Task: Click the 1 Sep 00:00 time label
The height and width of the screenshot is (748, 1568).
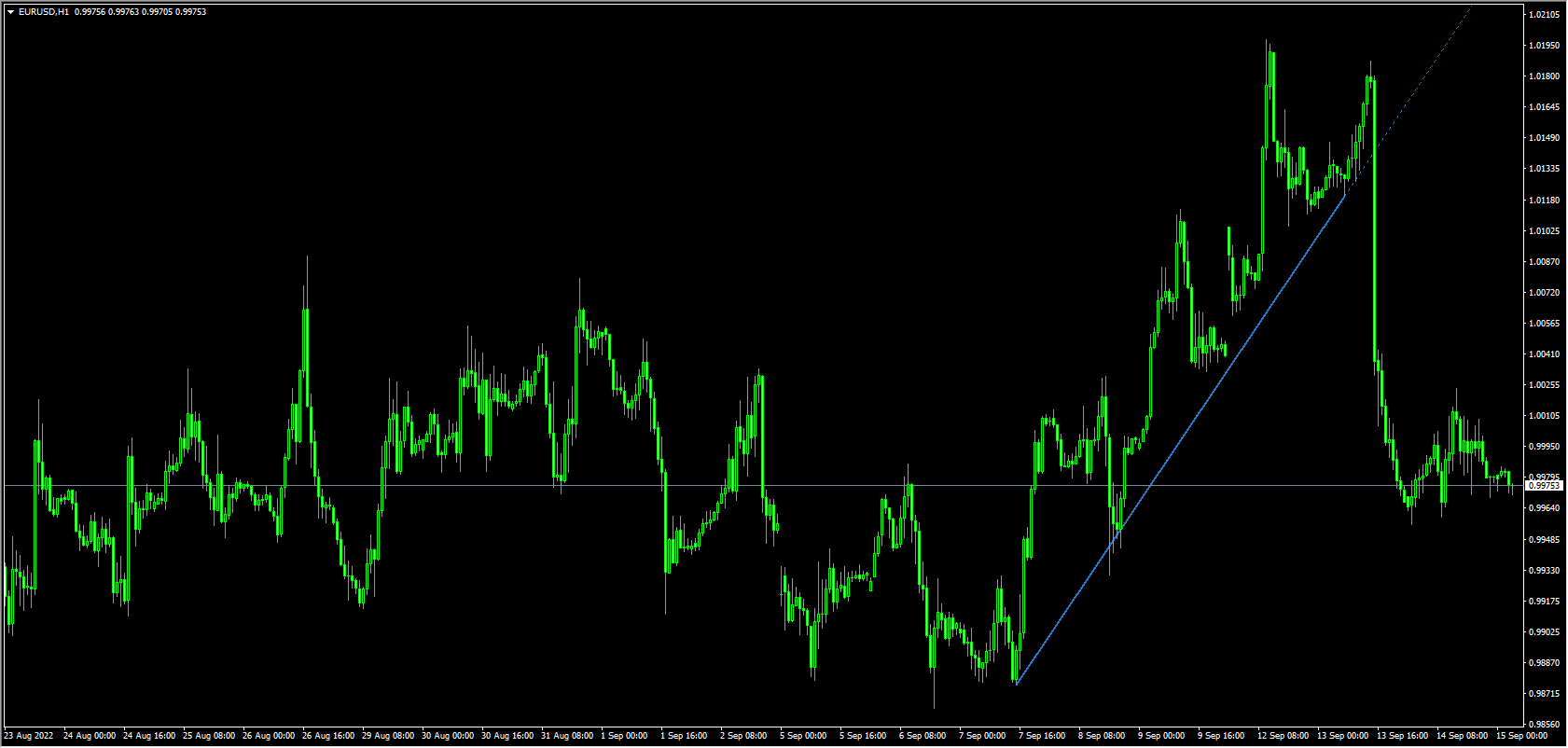Action: coord(624,736)
